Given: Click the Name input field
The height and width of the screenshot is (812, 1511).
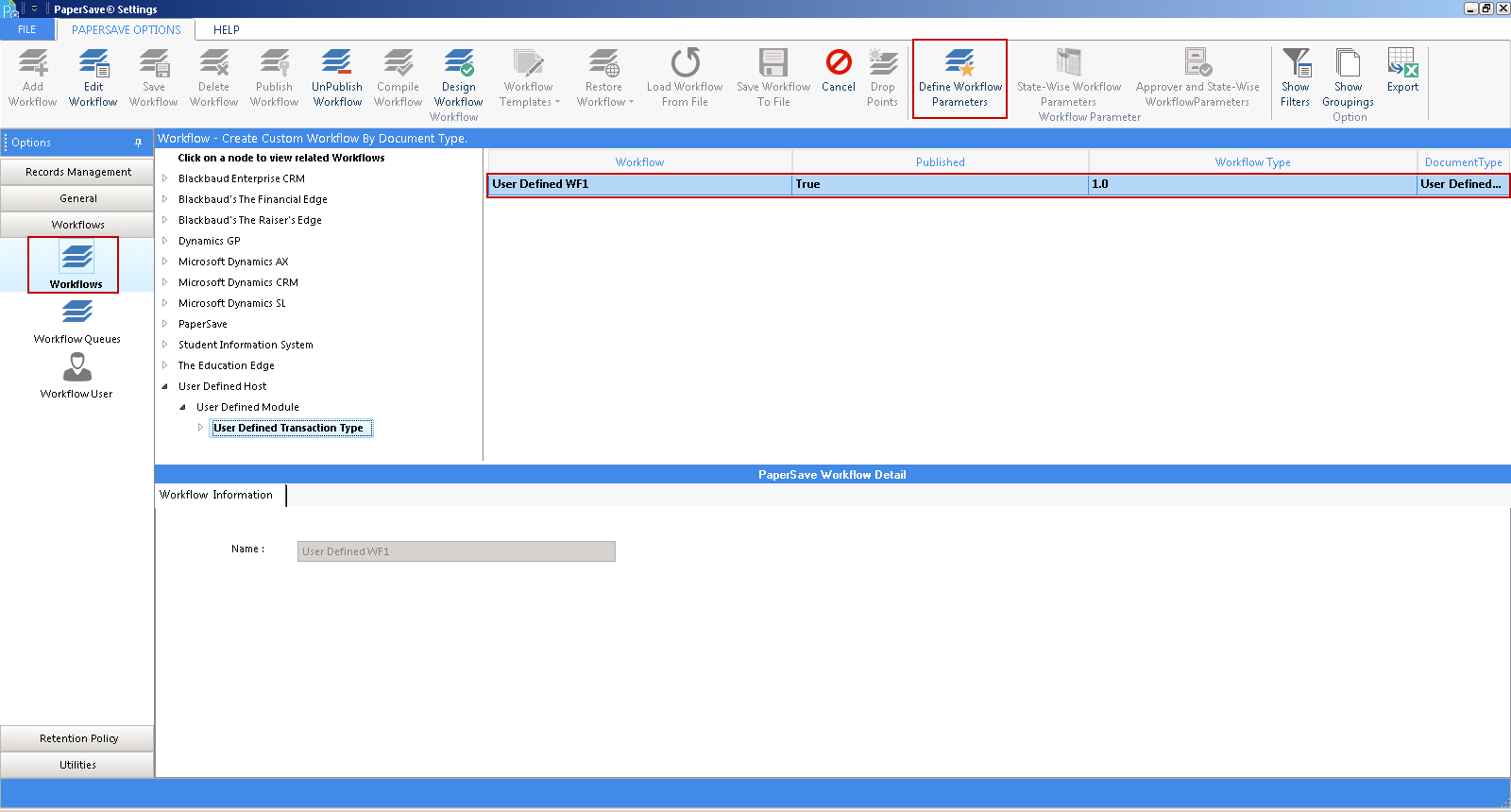Looking at the screenshot, I should point(456,551).
